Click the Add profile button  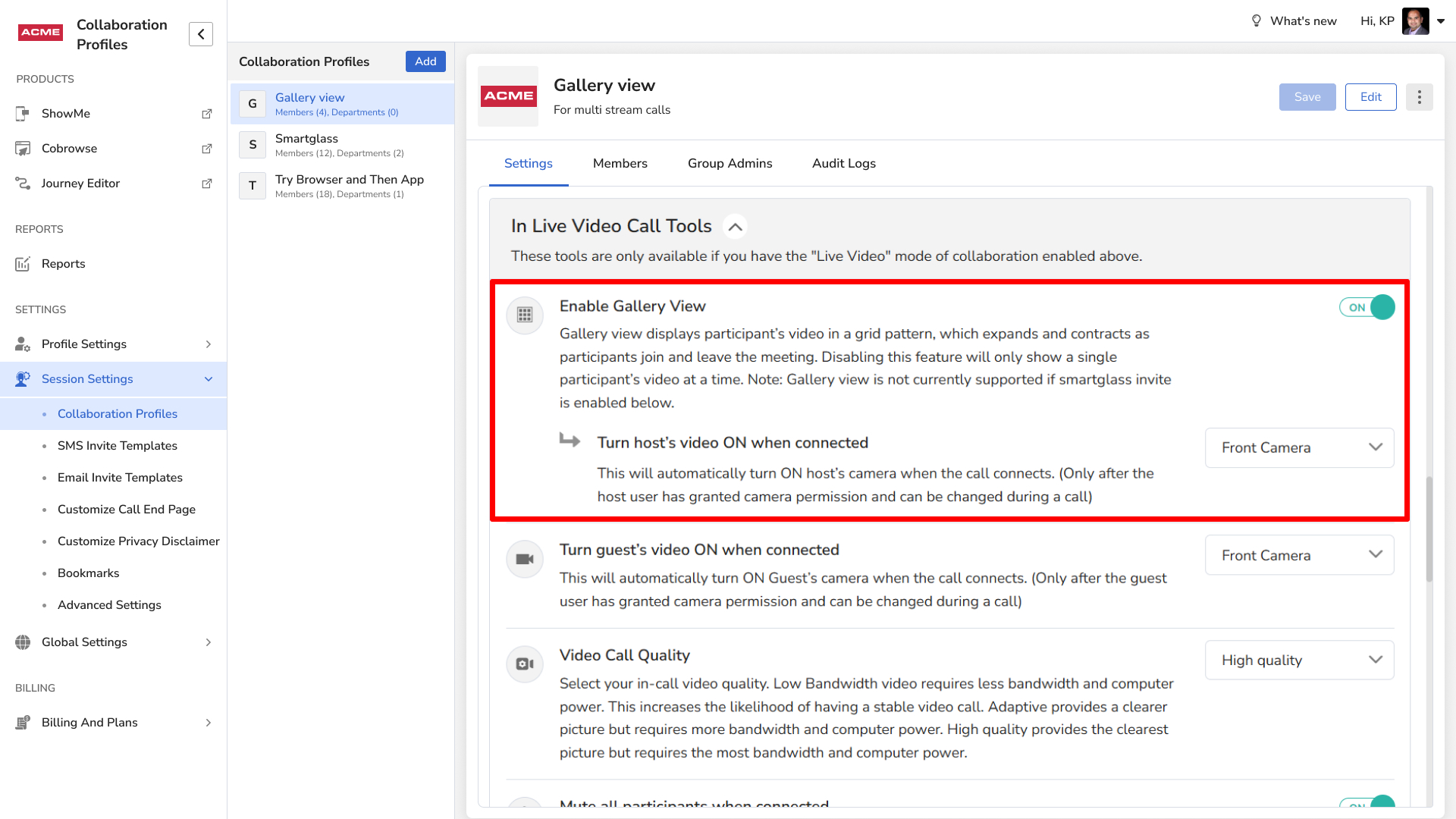425,61
